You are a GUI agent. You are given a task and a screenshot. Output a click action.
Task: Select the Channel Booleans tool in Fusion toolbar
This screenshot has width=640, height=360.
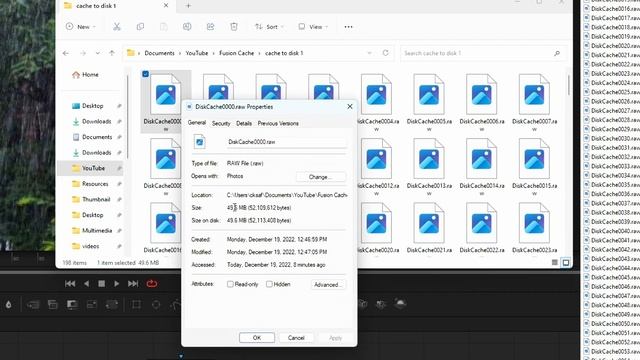(x=53, y=304)
